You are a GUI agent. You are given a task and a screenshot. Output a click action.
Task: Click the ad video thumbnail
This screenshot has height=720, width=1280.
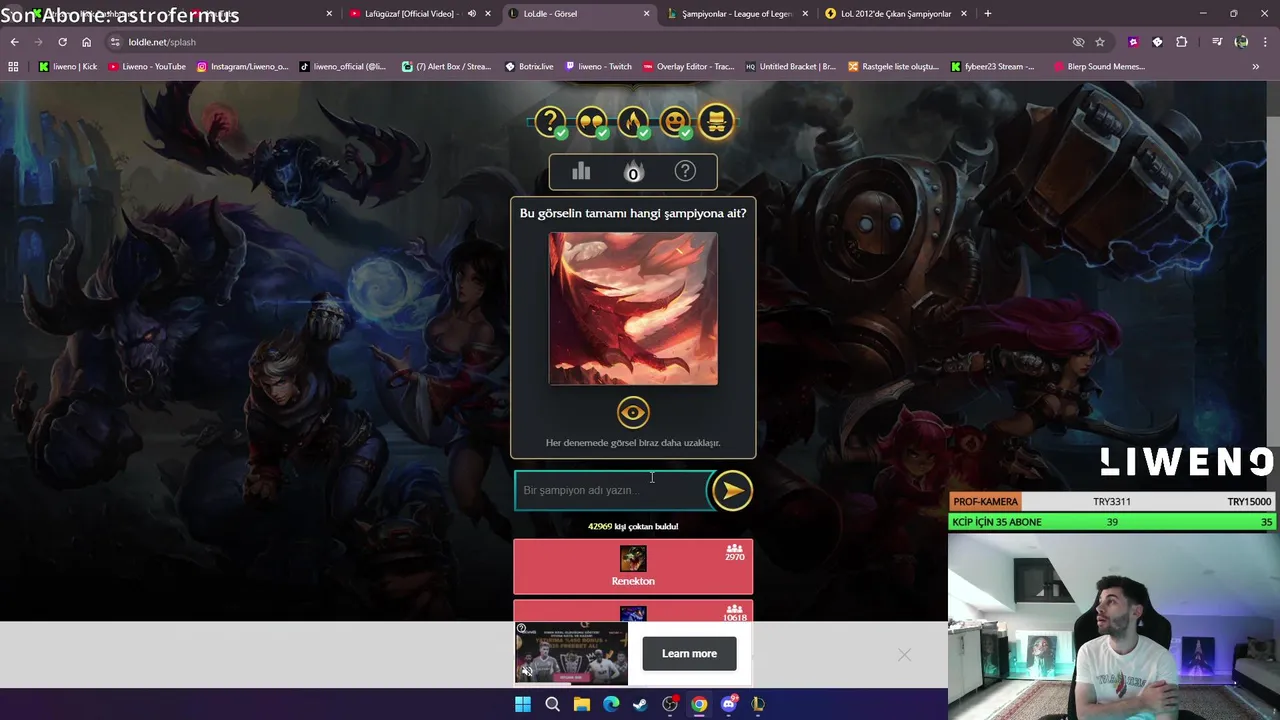pyautogui.click(x=571, y=654)
